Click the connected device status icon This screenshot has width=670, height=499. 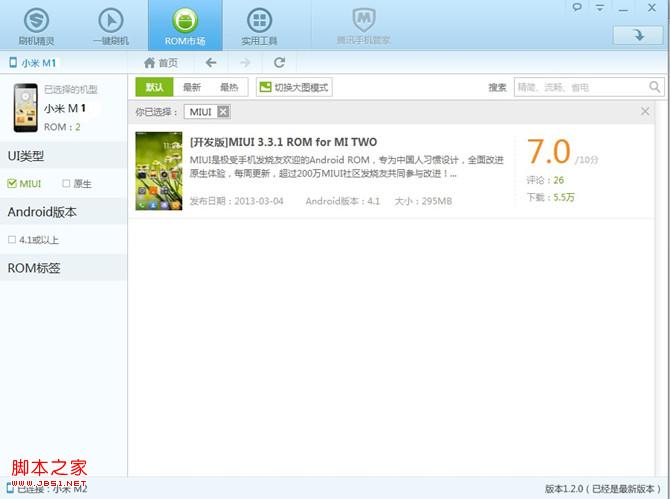[x=10, y=487]
